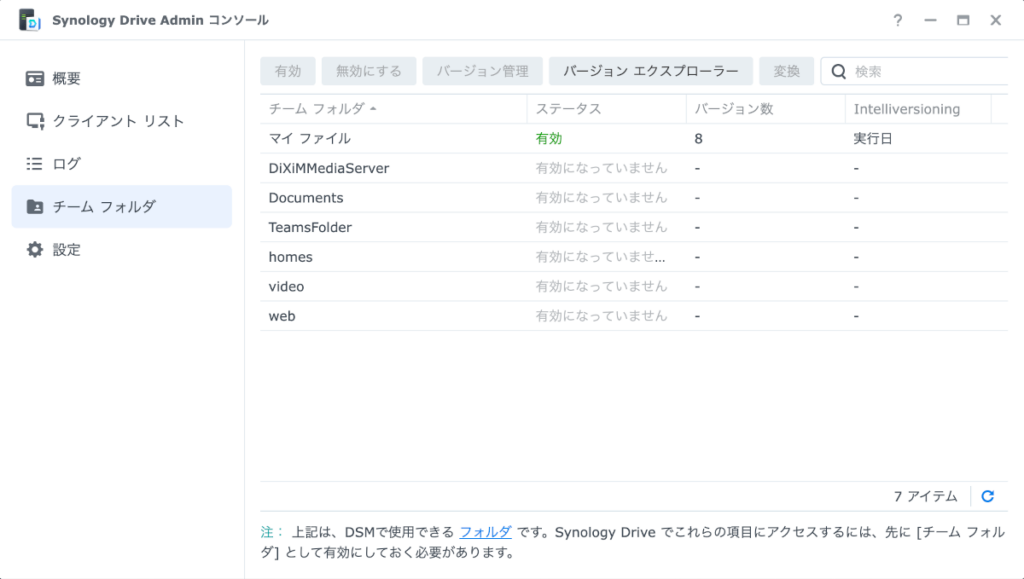The height and width of the screenshot is (579, 1024).
Task: Click the クライアント リスト monitor icon
Action: click(x=35, y=121)
